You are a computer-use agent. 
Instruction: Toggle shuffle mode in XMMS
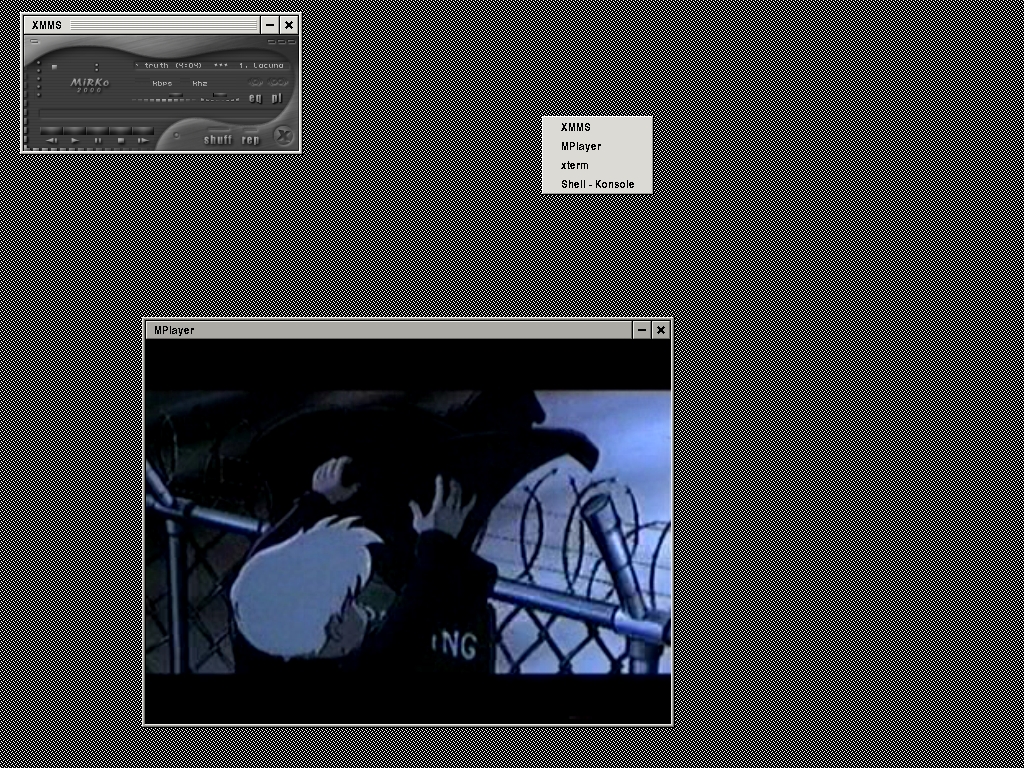click(217, 139)
